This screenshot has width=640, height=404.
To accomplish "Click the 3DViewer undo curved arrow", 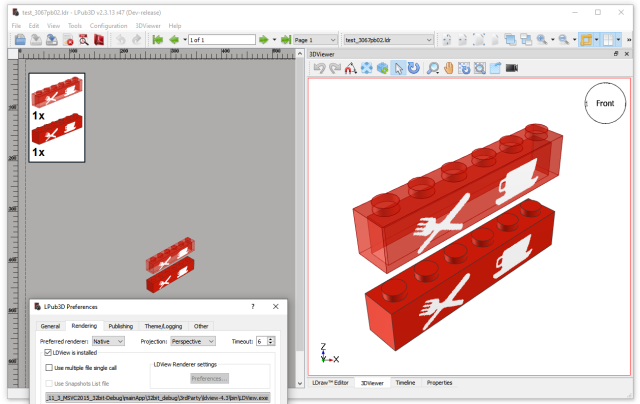I will tap(319, 68).
